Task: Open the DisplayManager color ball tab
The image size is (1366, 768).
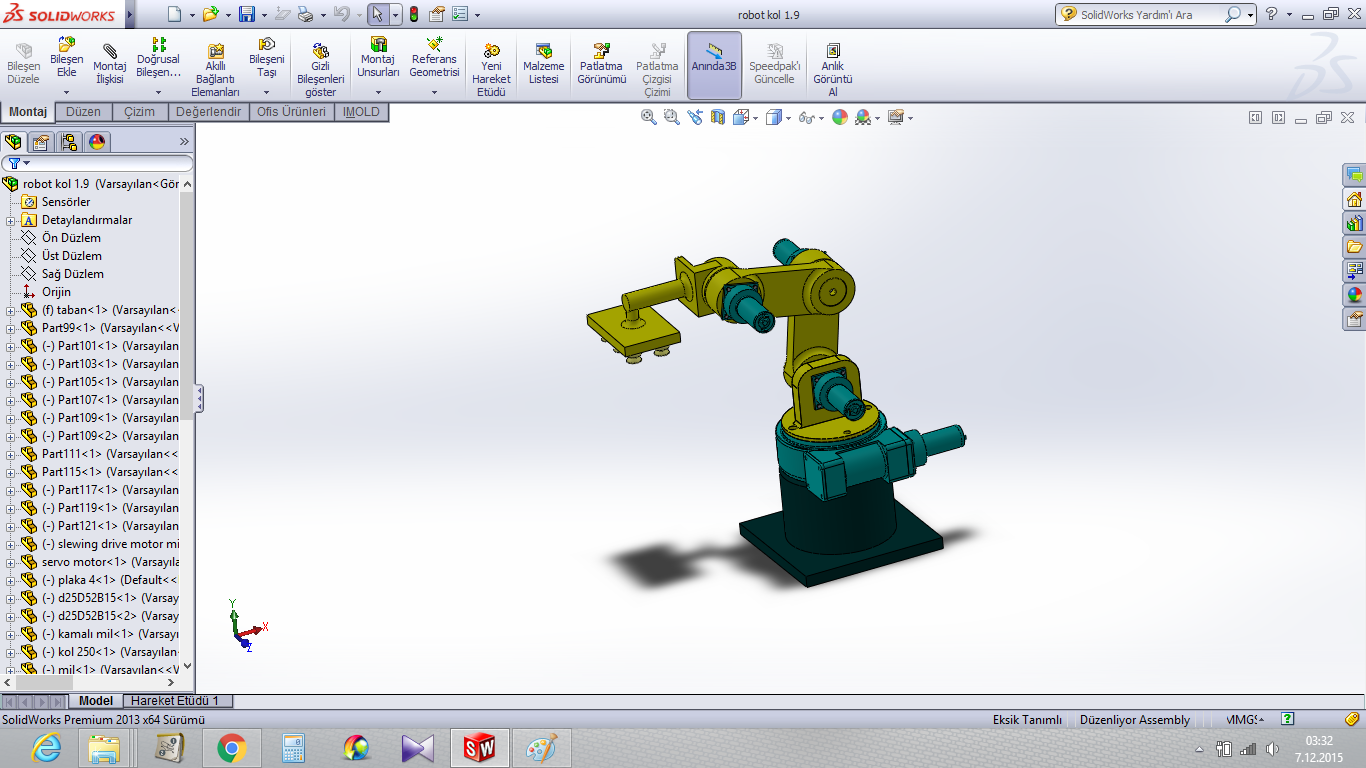Action: coord(97,141)
